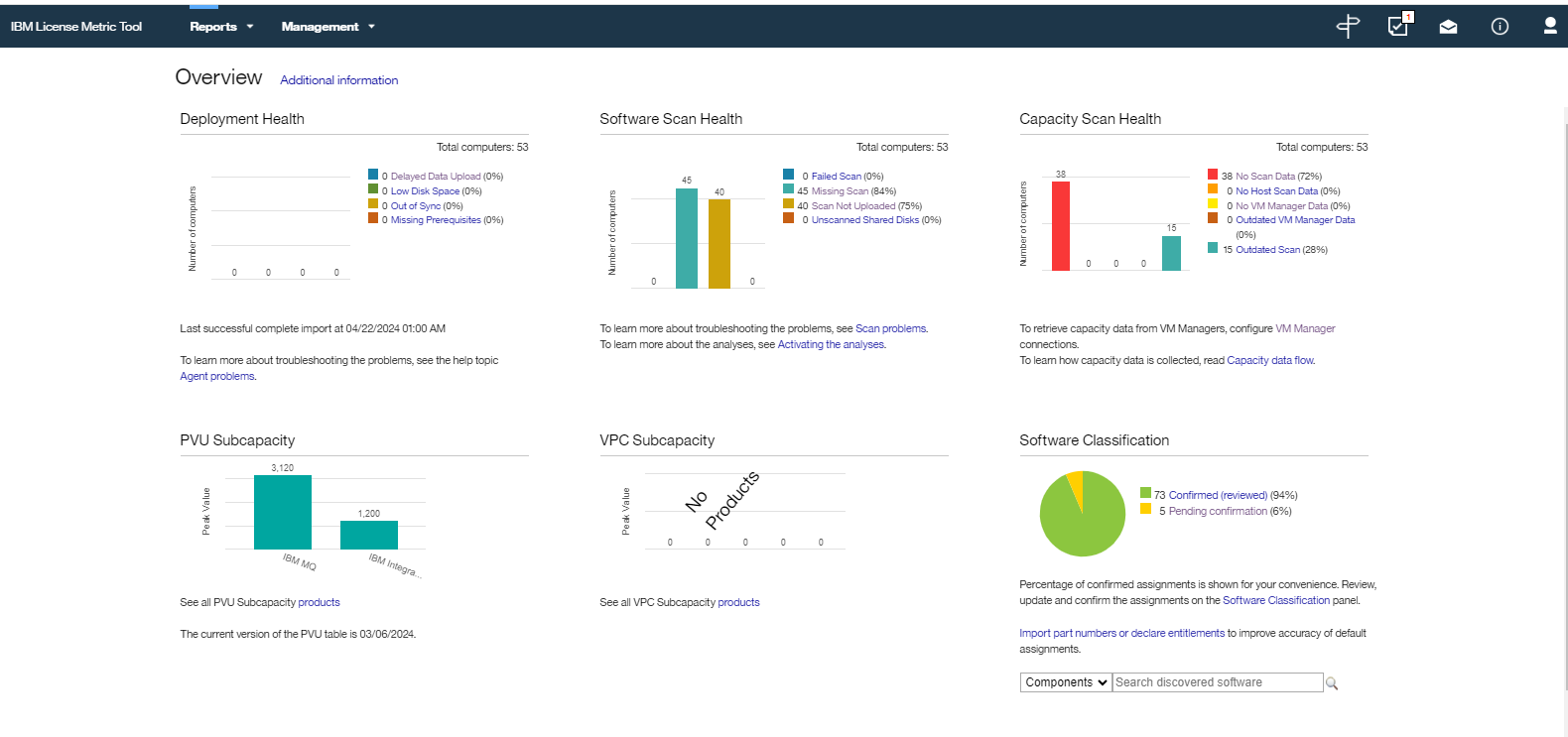Click the teal Outdated Scan legend swatch
Image resolution: width=1568 pixels, height=737 pixels.
[x=1213, y=248]
